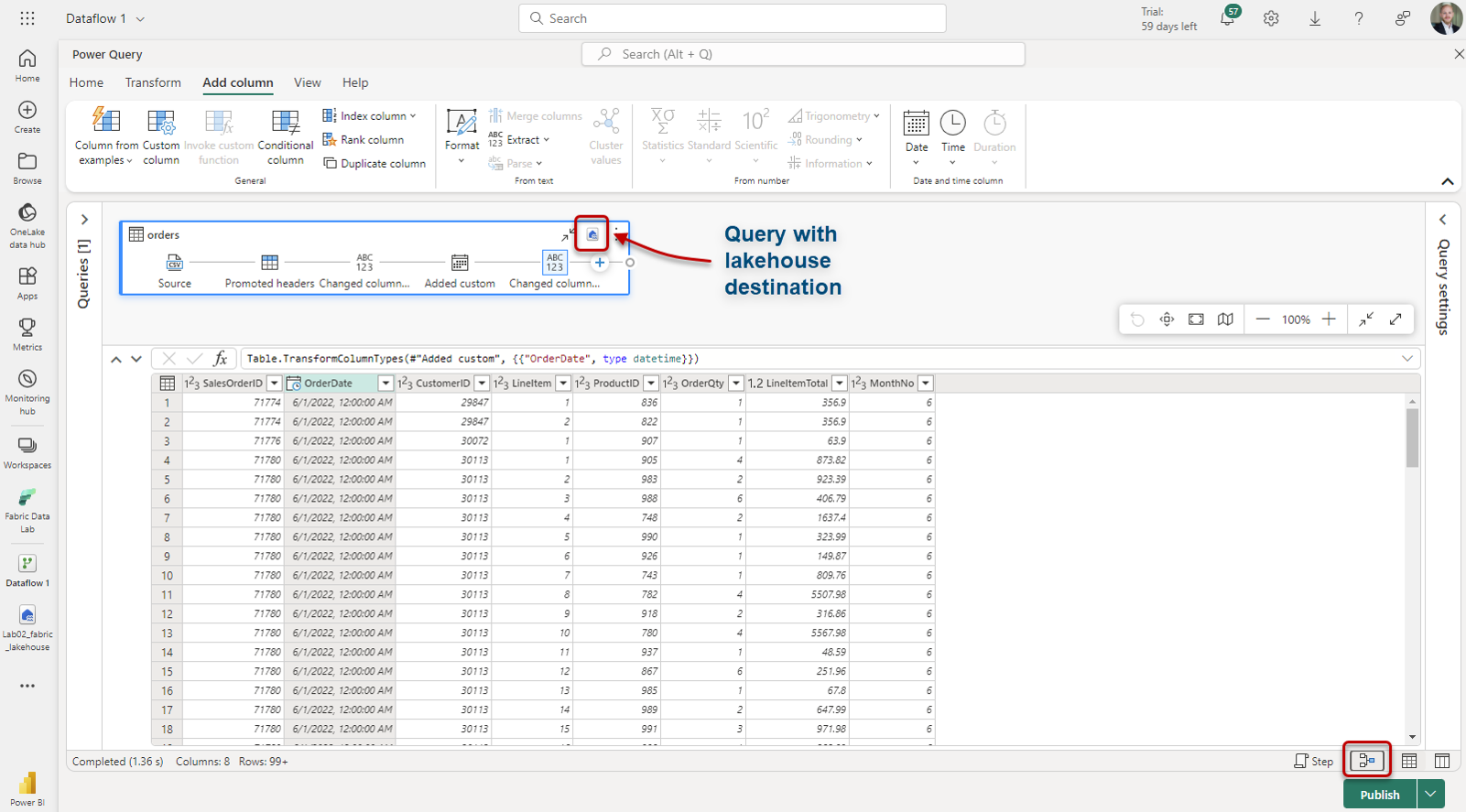Expand the Queries pane
1466x812 pixels.
pyautogui.click(x=84, y=220)
